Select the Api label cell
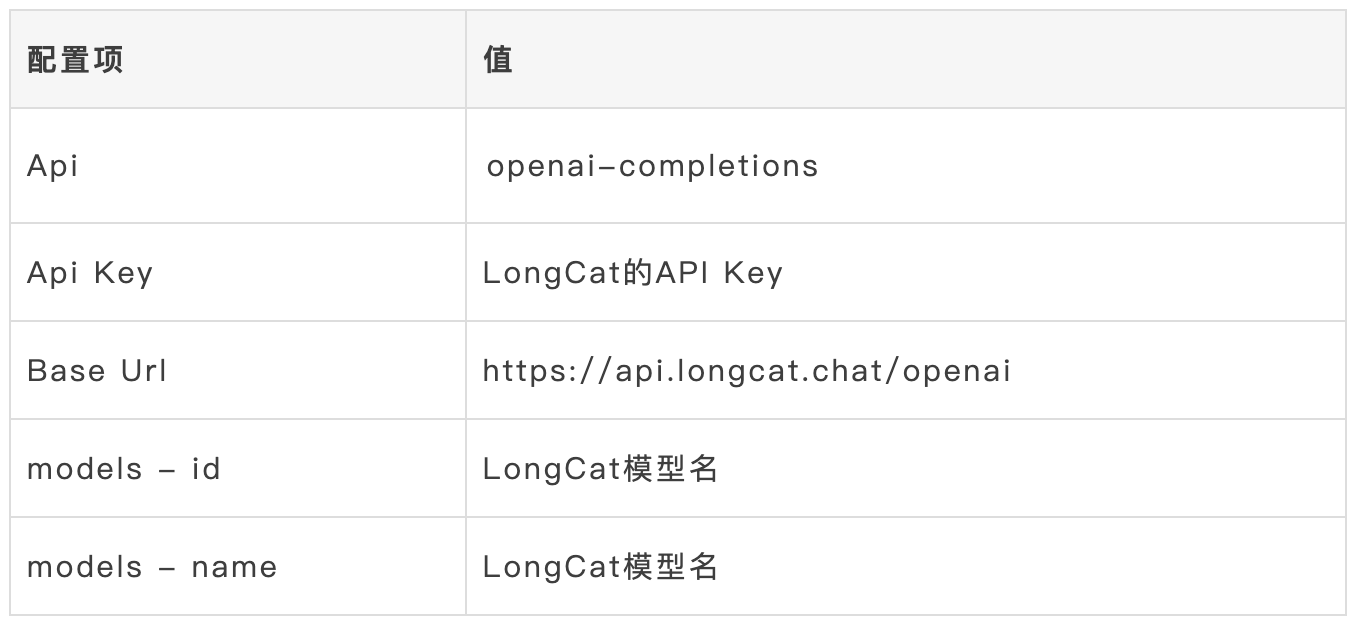 (x=52, y=166)
